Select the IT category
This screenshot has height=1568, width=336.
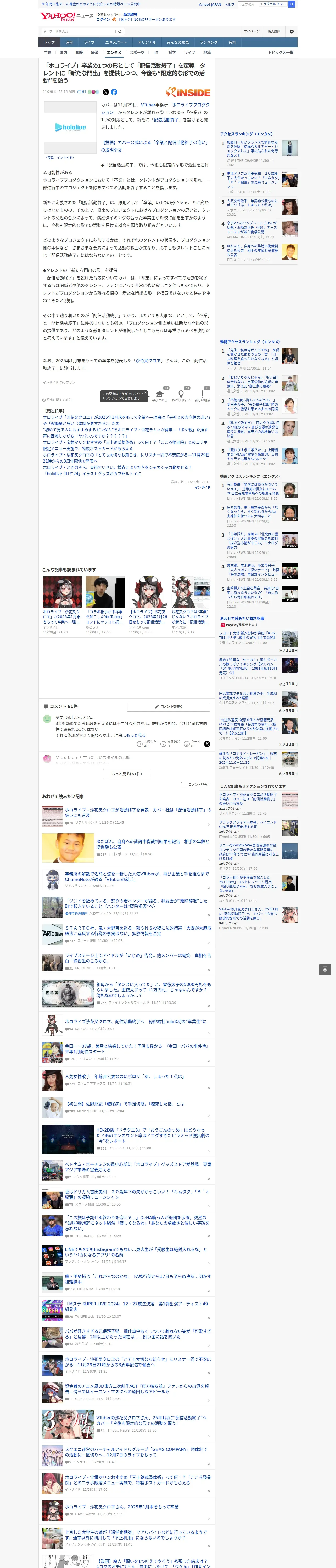point(156,52)
